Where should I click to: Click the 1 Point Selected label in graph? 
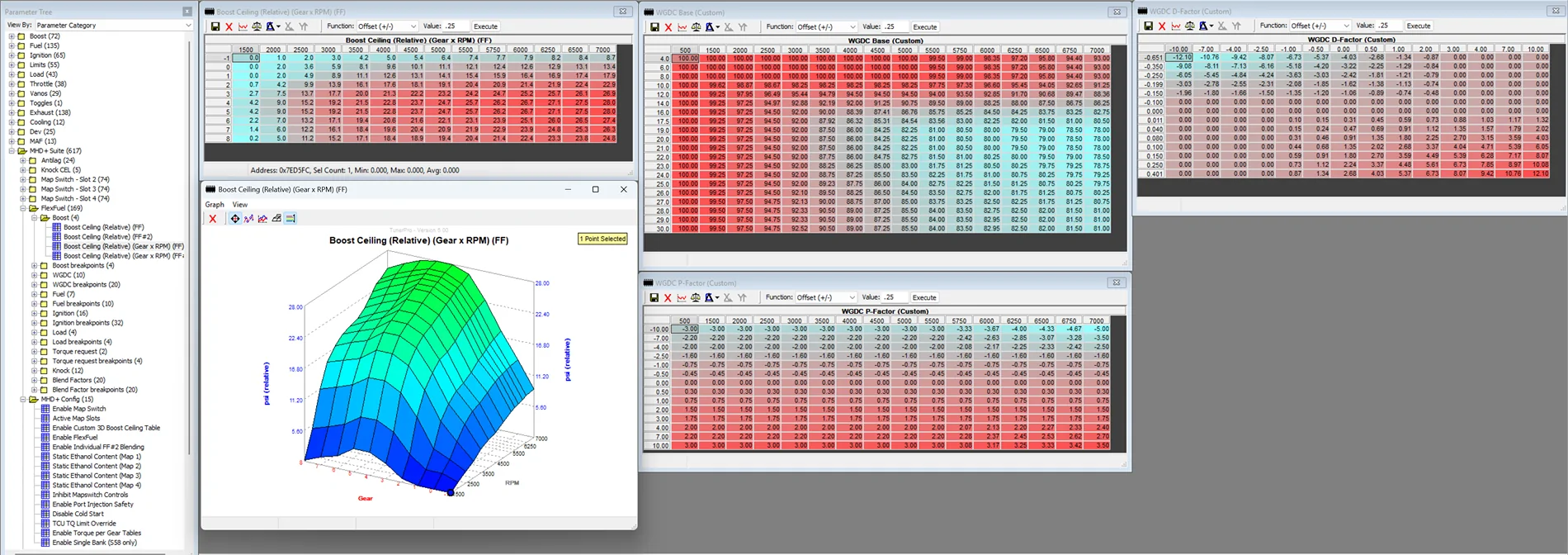(x=602, y=239)
